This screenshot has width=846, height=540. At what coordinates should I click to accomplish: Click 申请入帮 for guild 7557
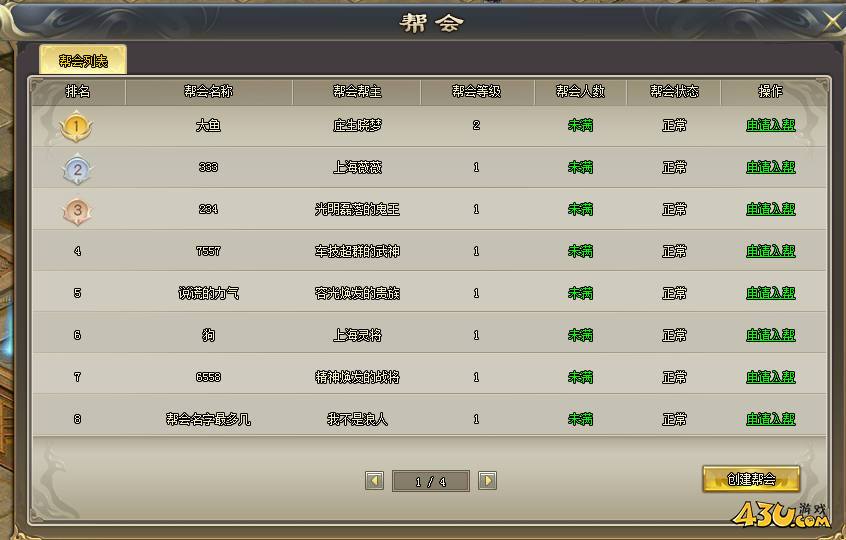coord(770,251)
